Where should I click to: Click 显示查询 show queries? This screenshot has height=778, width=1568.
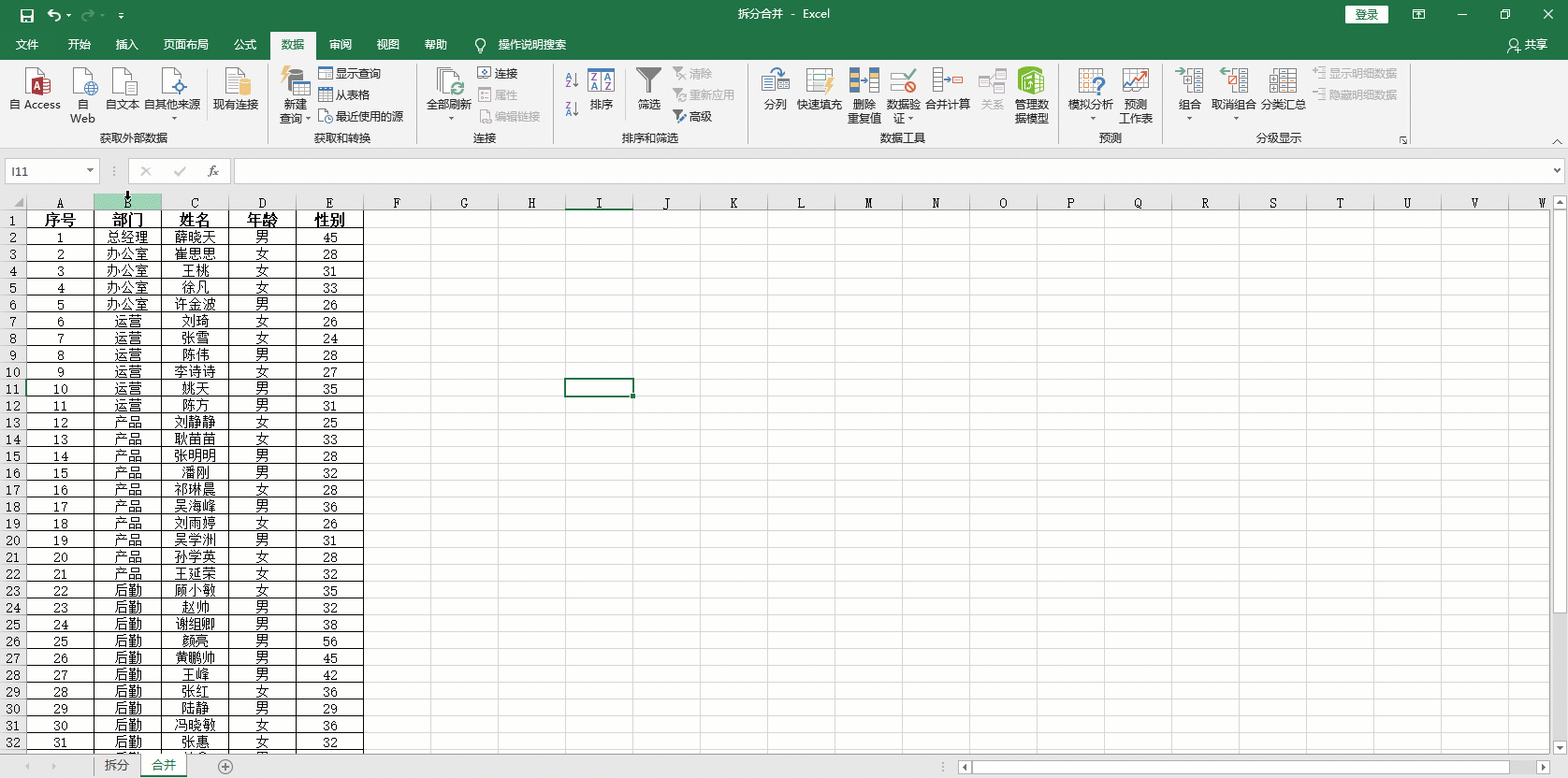[350, 73]
